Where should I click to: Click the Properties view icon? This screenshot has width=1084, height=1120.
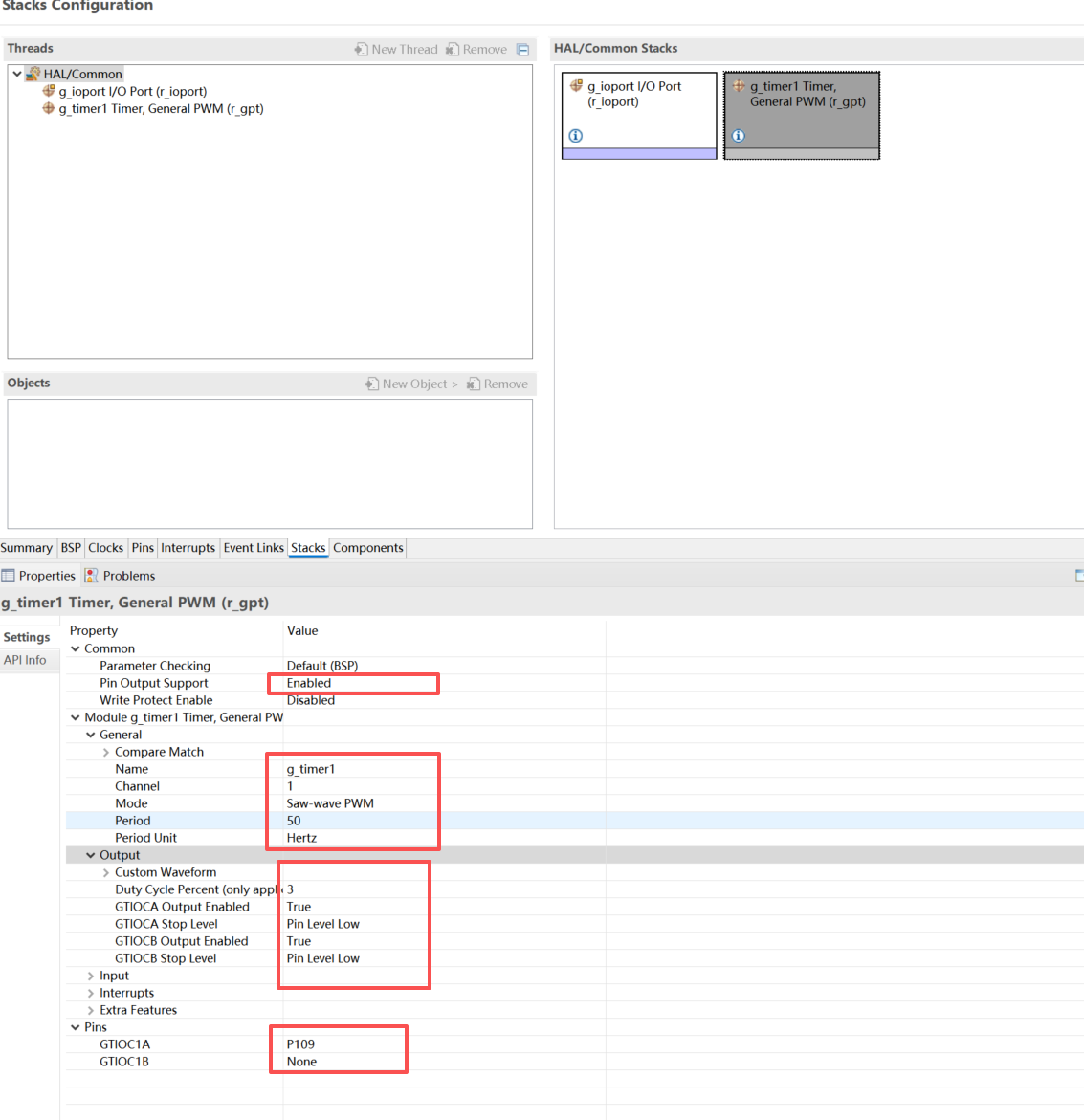pyautogui.click(x=8, y=575)
